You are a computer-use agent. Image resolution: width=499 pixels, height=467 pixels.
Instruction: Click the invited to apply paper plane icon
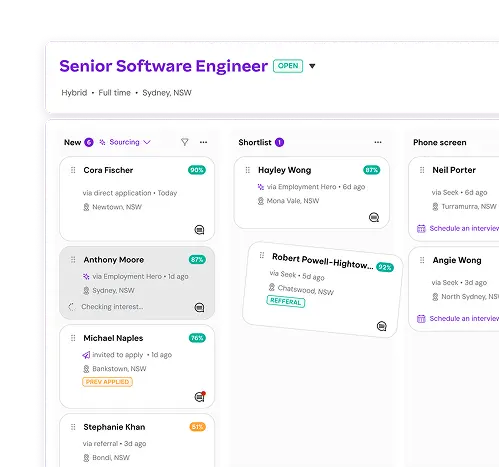pyautogui.click(x=86, y=355)
